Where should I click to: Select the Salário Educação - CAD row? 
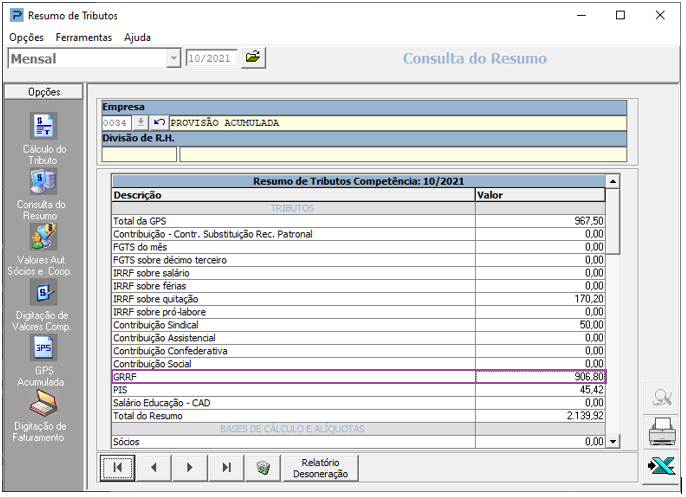[x=358, y=403]
